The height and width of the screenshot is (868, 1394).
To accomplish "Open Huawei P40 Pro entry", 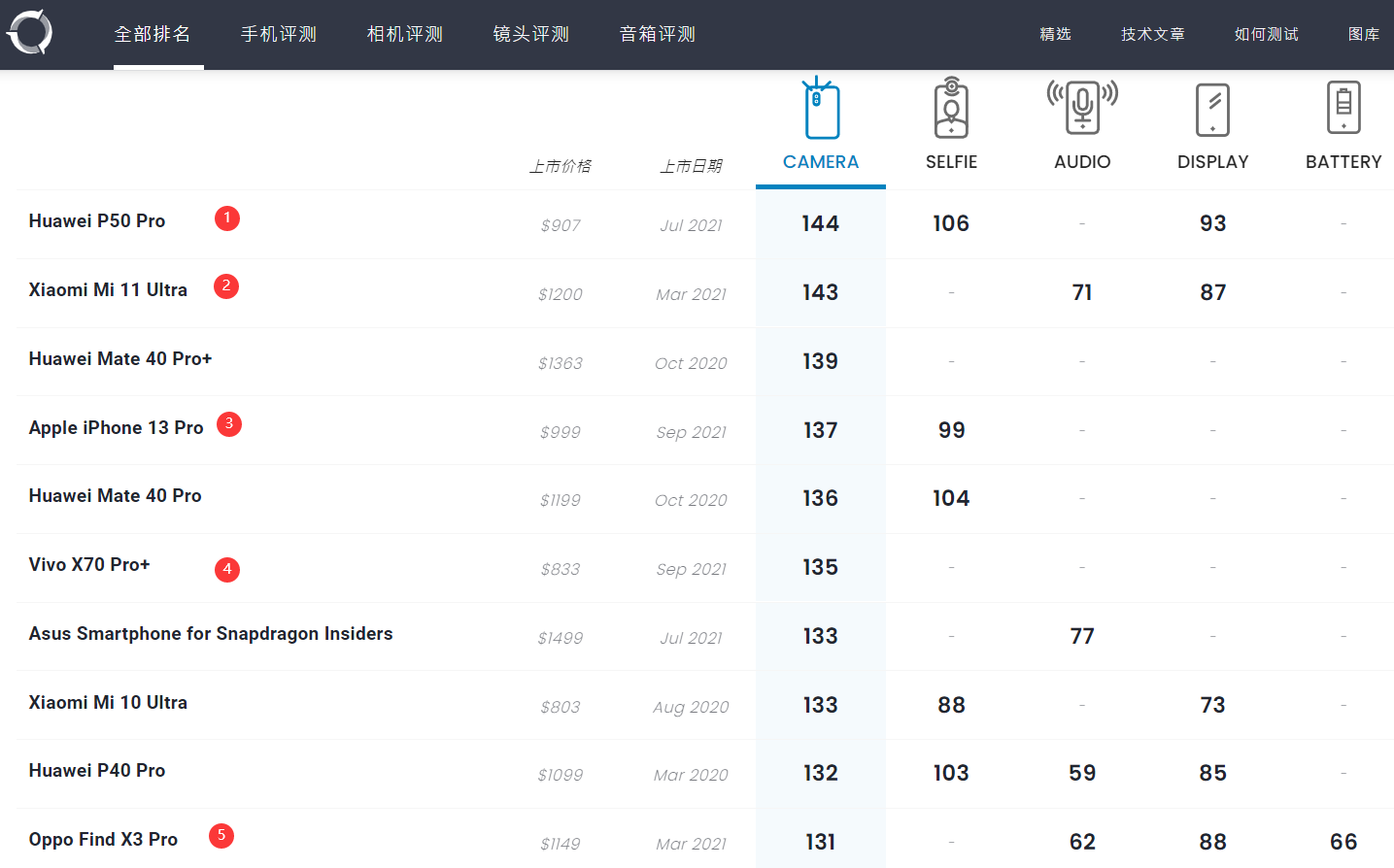I will point(97,771).
